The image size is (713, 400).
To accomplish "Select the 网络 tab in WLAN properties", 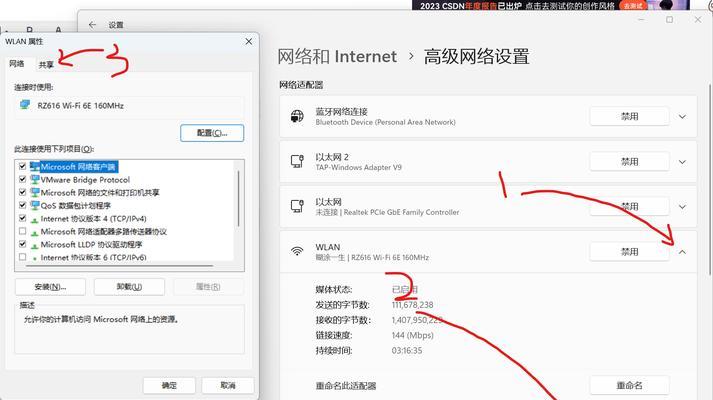I will [x=17, y=64].
